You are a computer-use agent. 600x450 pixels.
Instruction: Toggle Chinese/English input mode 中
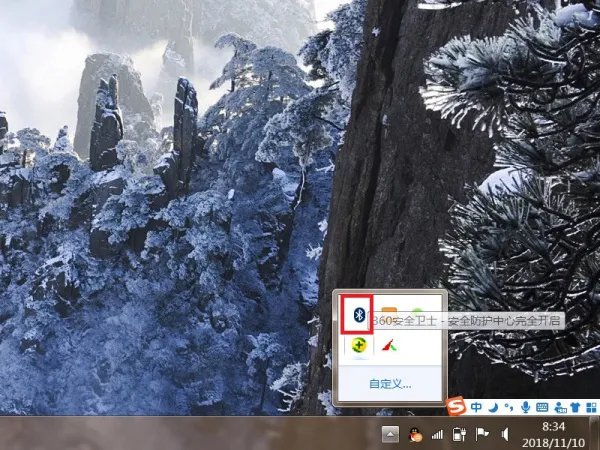pyautogui.click(x=477, y=407)
